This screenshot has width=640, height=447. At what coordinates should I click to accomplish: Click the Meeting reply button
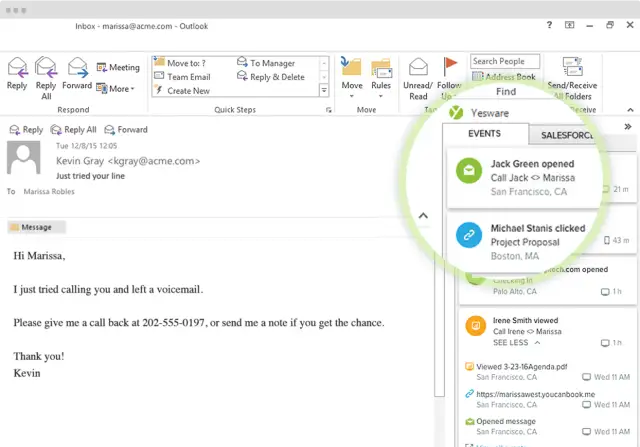[118, 67]
